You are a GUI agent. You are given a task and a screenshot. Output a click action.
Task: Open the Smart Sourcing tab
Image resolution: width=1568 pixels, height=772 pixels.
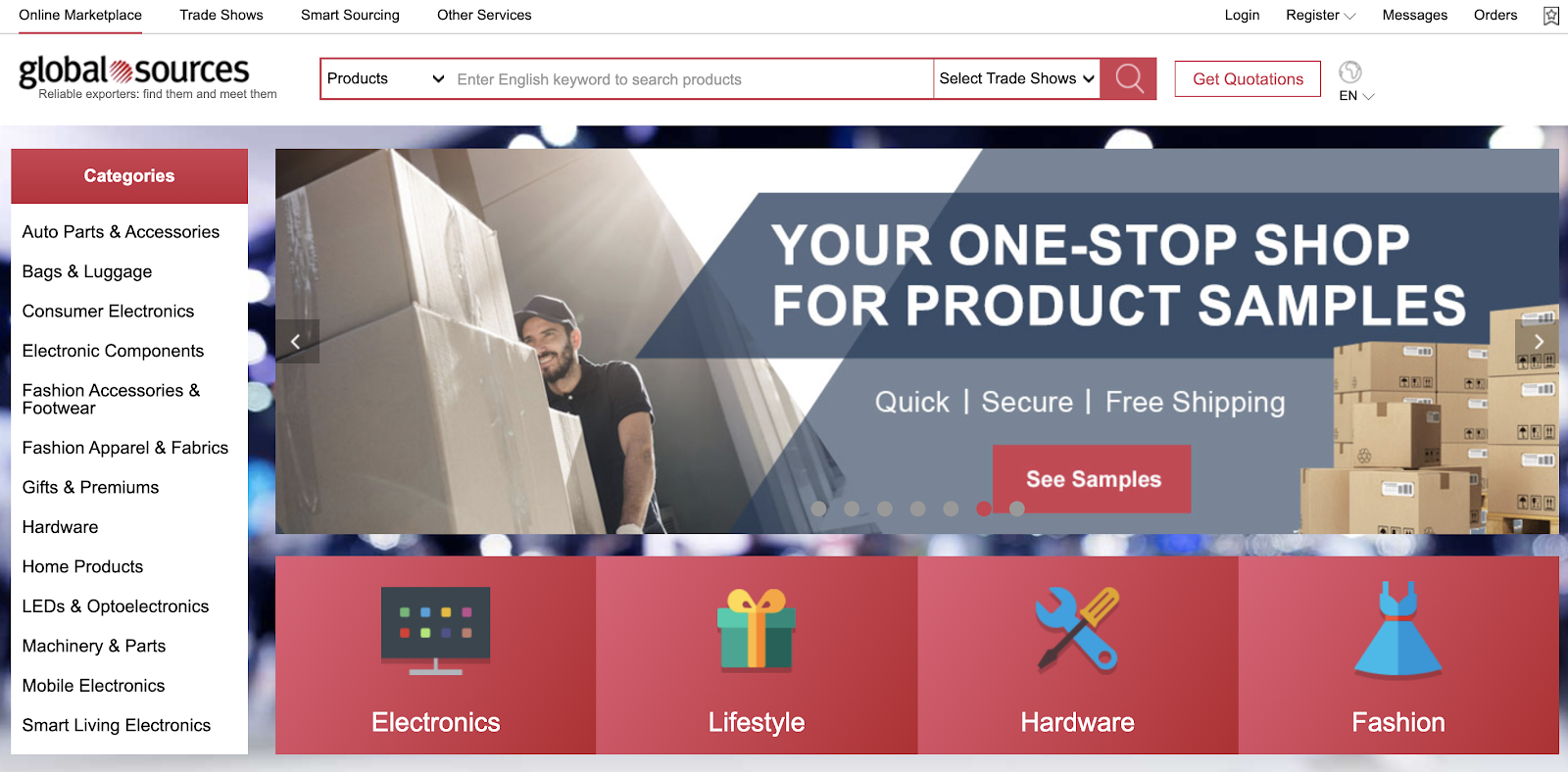pyautogui.click(x=350, y=16)
